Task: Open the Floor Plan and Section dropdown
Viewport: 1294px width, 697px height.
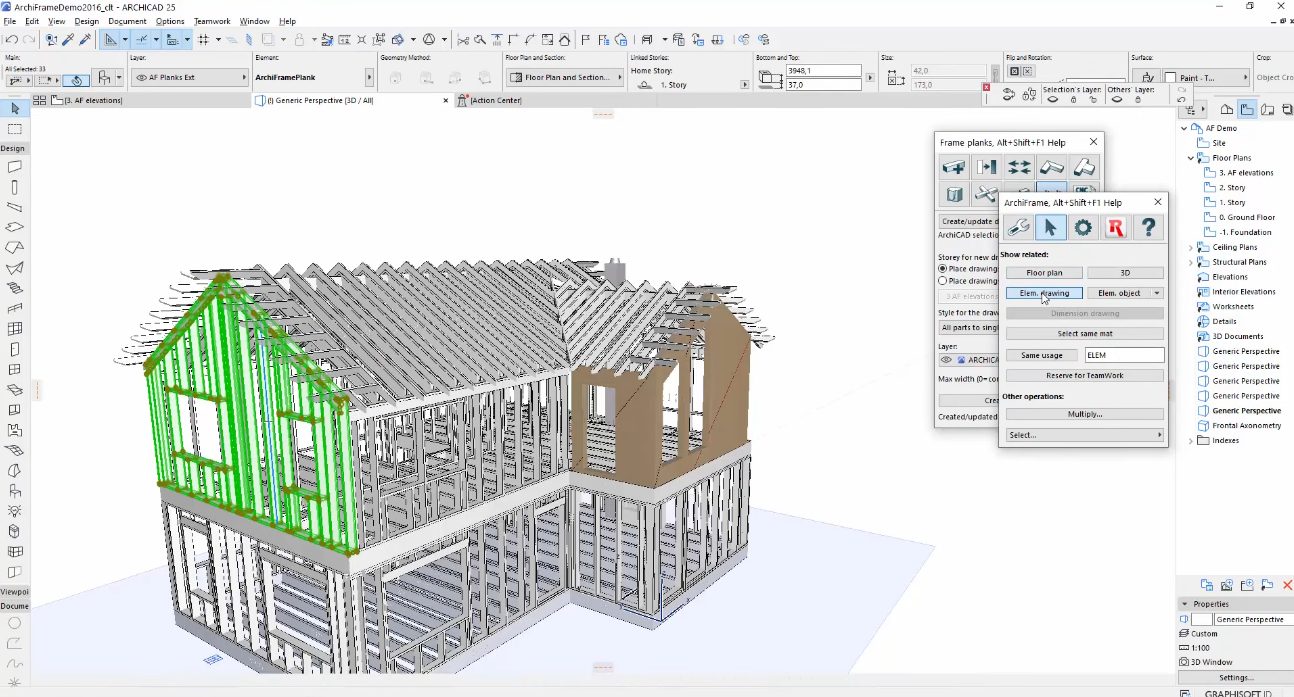Action: click(566, 77)
